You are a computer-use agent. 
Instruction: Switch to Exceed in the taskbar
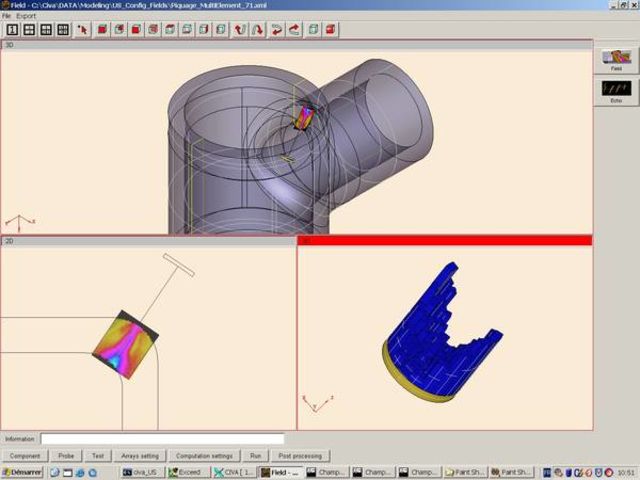click(187, 472)
